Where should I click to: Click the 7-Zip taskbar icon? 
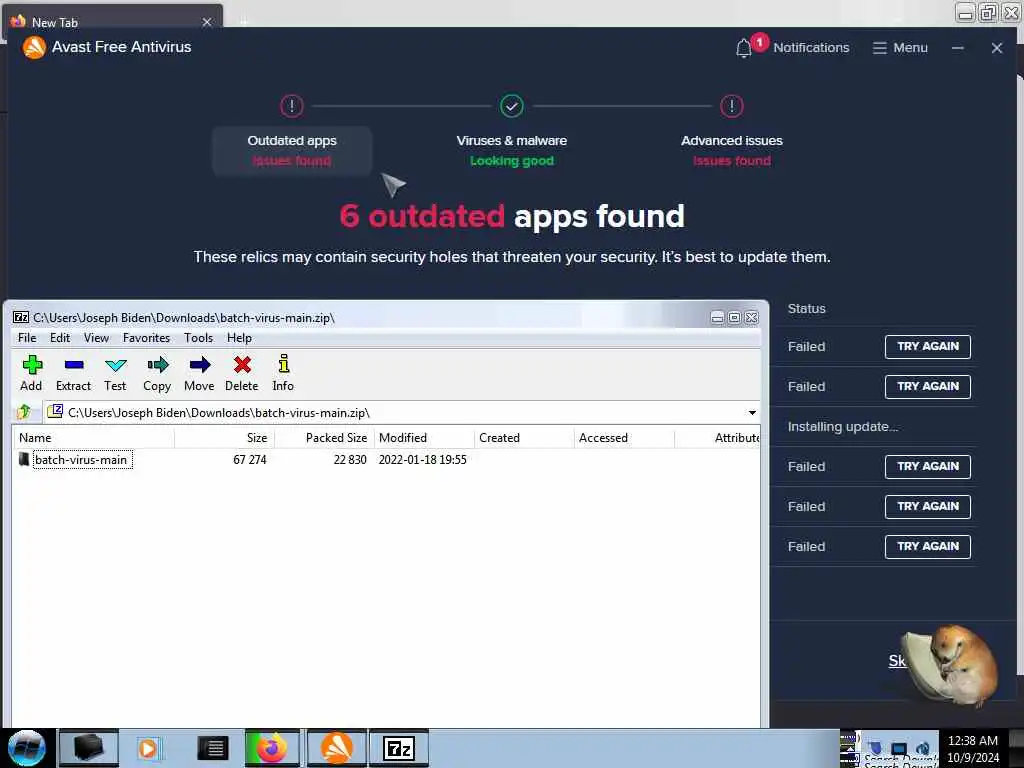(399, 748)
